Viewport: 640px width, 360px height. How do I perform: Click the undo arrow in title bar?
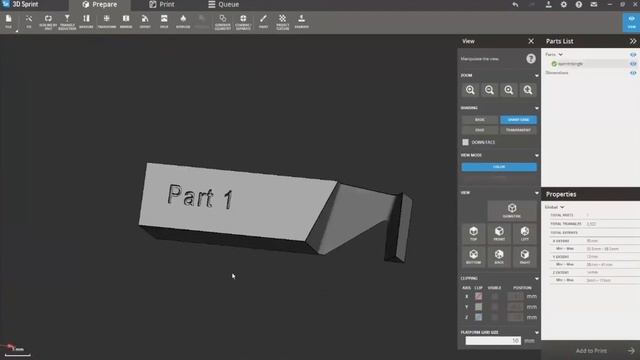tap(516, 4)
